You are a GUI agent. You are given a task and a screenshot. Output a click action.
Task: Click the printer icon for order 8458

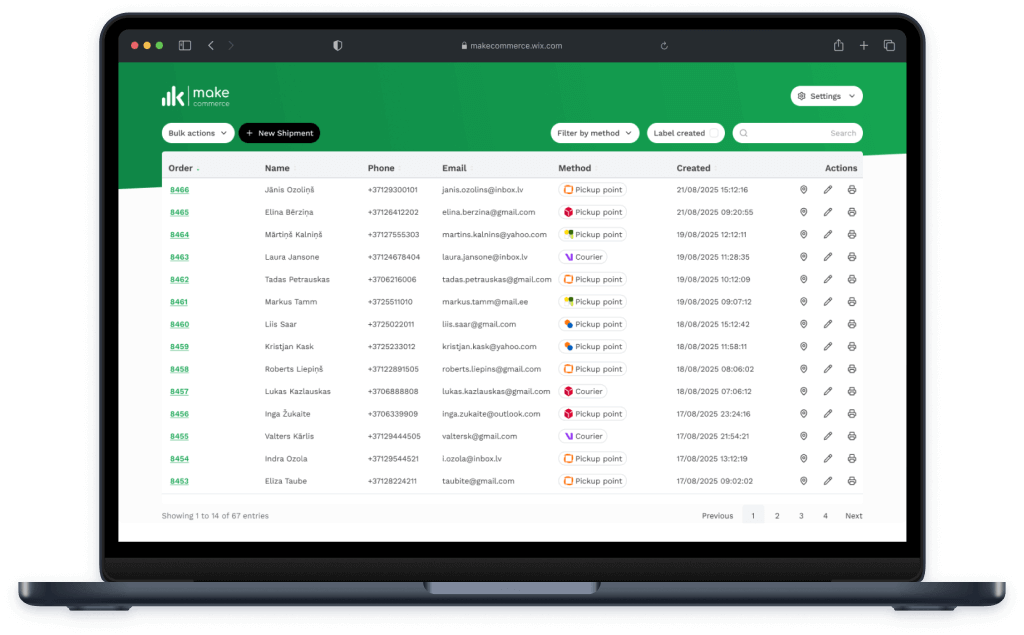tap(852, 369)
